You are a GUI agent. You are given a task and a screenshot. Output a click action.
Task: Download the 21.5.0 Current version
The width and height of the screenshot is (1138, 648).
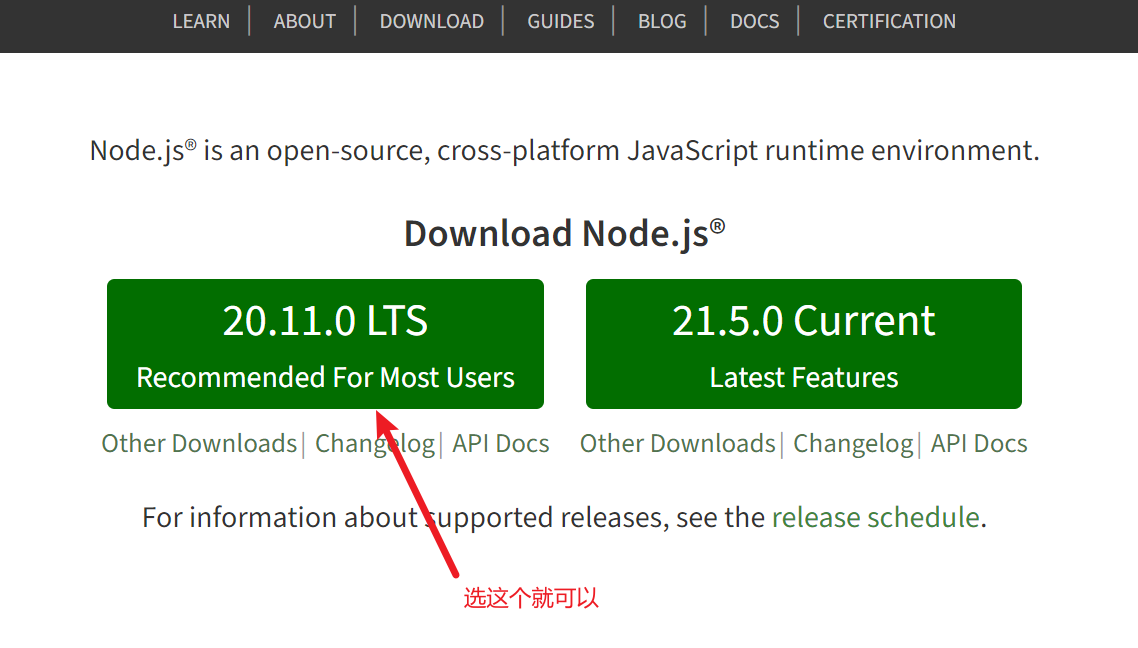tap(803, 344)
